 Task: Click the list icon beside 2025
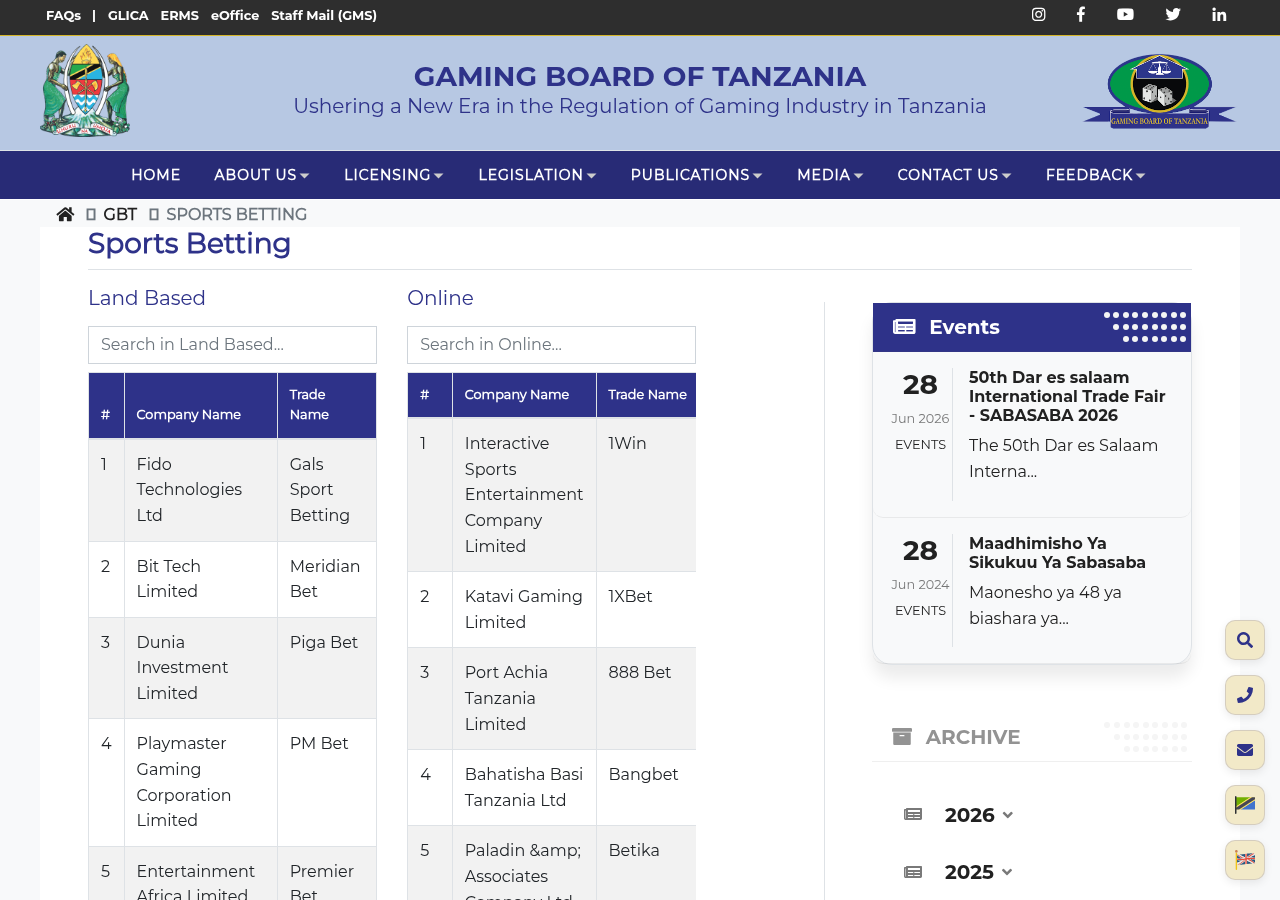[x=913, y=872]
